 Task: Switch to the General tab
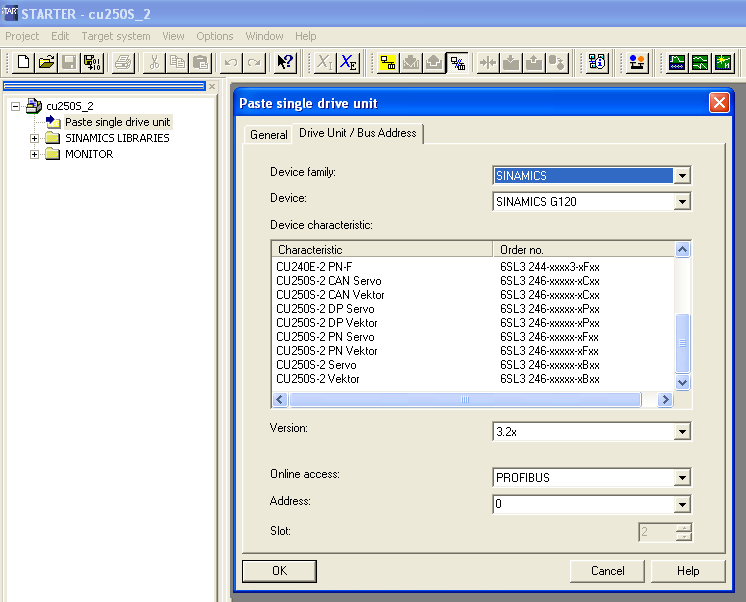[x=268, y=135]
